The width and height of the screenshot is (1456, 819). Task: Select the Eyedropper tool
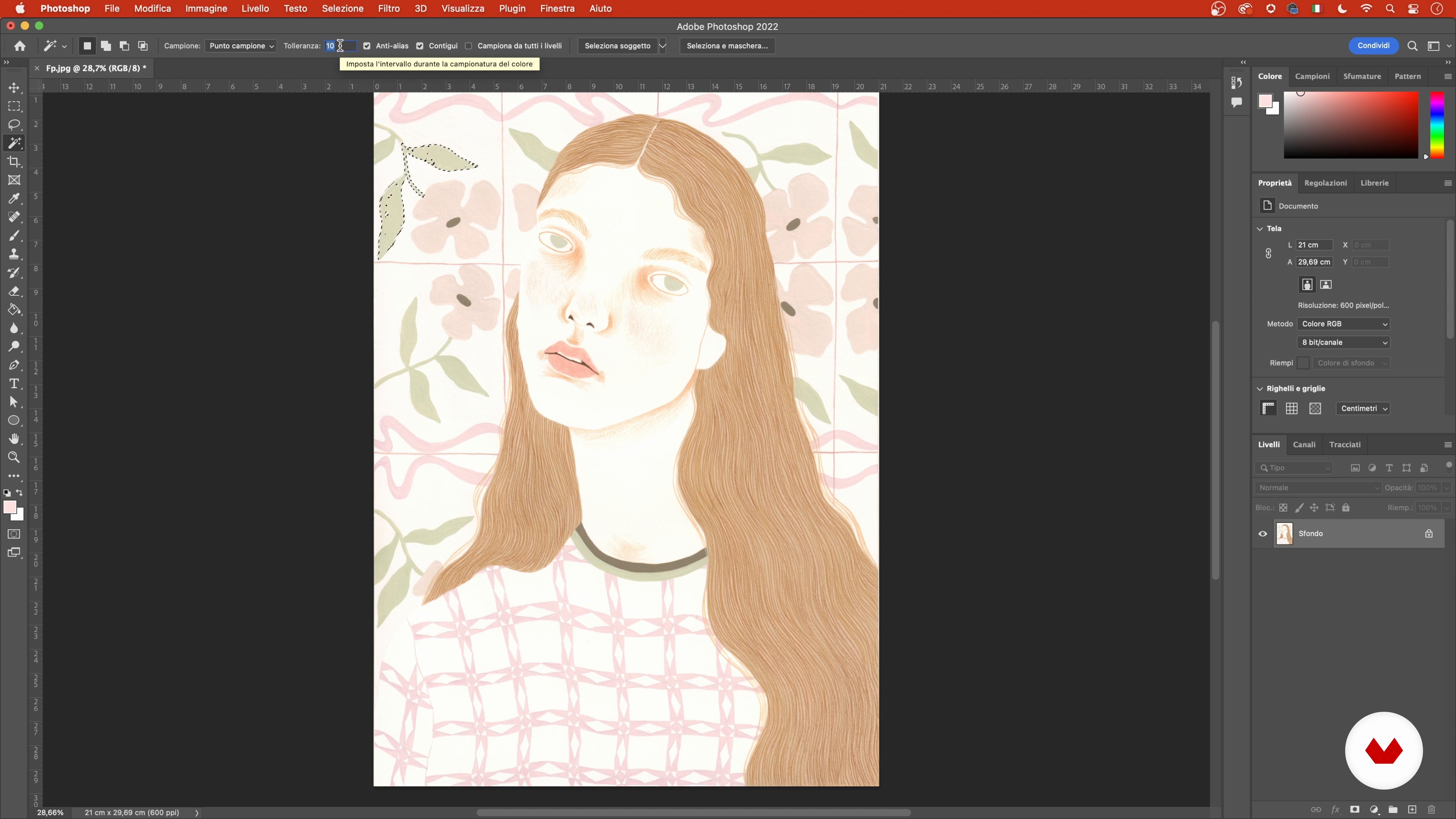click(14, 198)
